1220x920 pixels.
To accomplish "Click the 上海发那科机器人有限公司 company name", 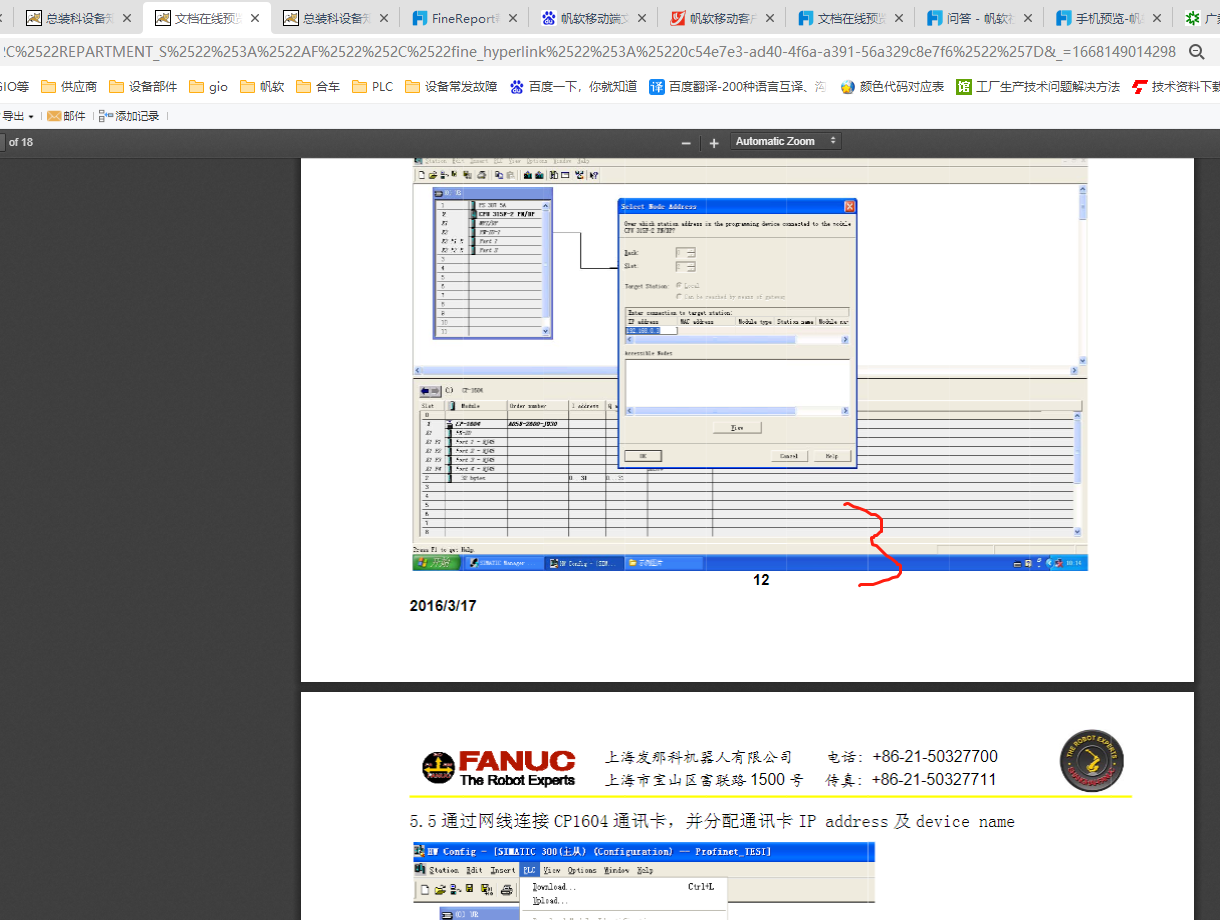I will click(x=698, y=757).
